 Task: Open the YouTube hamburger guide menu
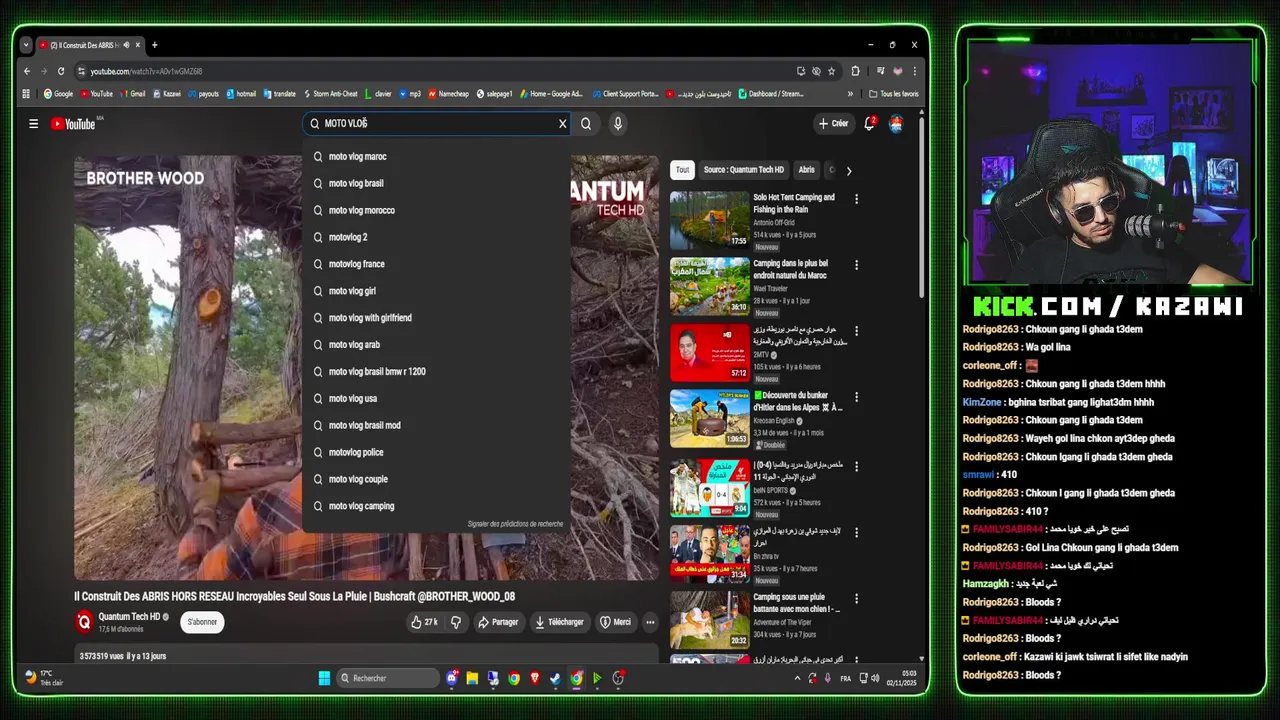[33, 124]
